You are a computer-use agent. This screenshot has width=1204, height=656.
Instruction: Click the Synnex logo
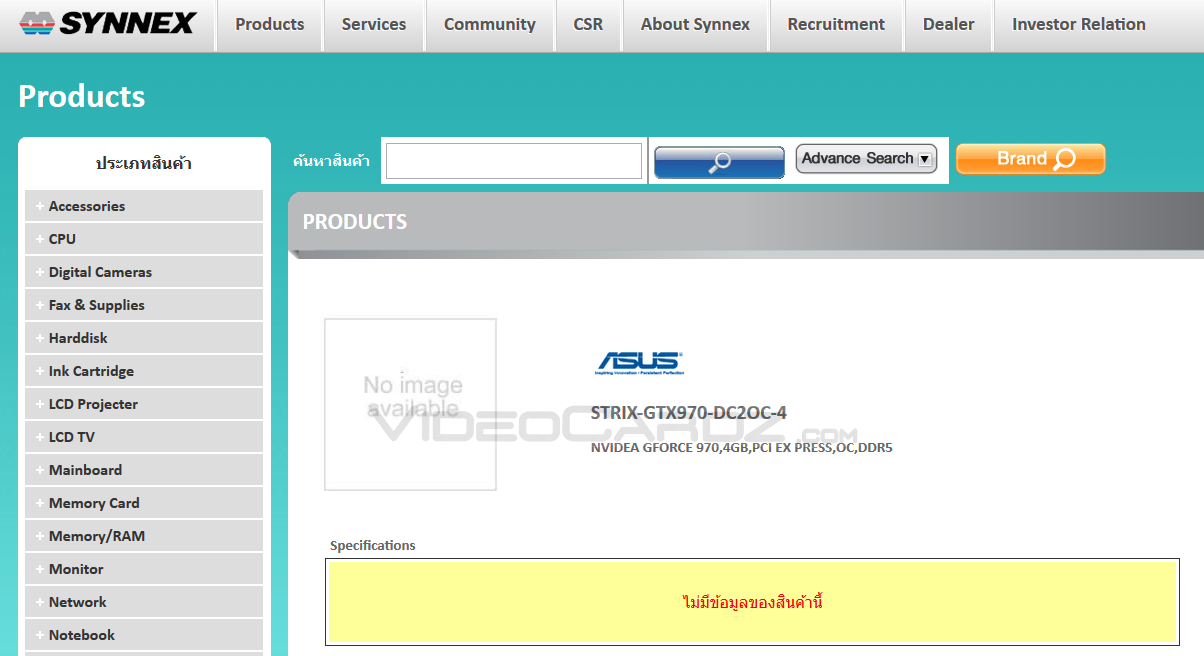point(108,24)
